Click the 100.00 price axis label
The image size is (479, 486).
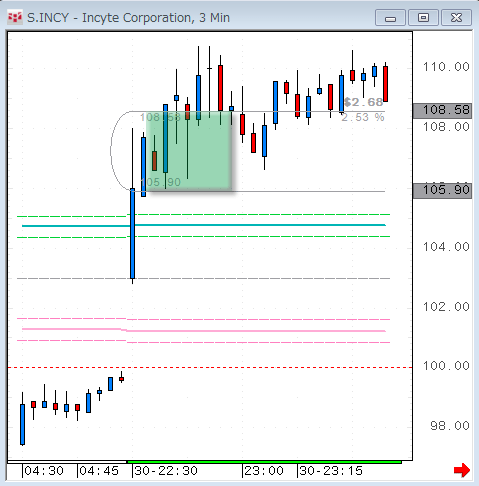tap(446, 366)
